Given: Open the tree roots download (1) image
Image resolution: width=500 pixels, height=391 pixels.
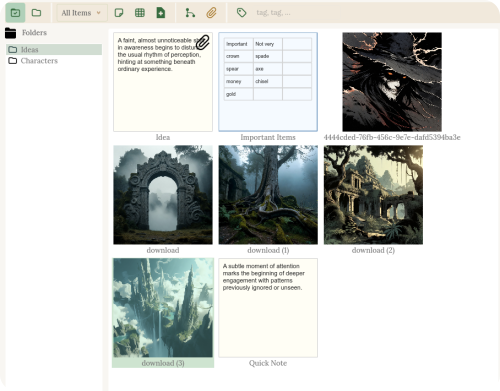Looking at the screenshot, I should 268,195.
